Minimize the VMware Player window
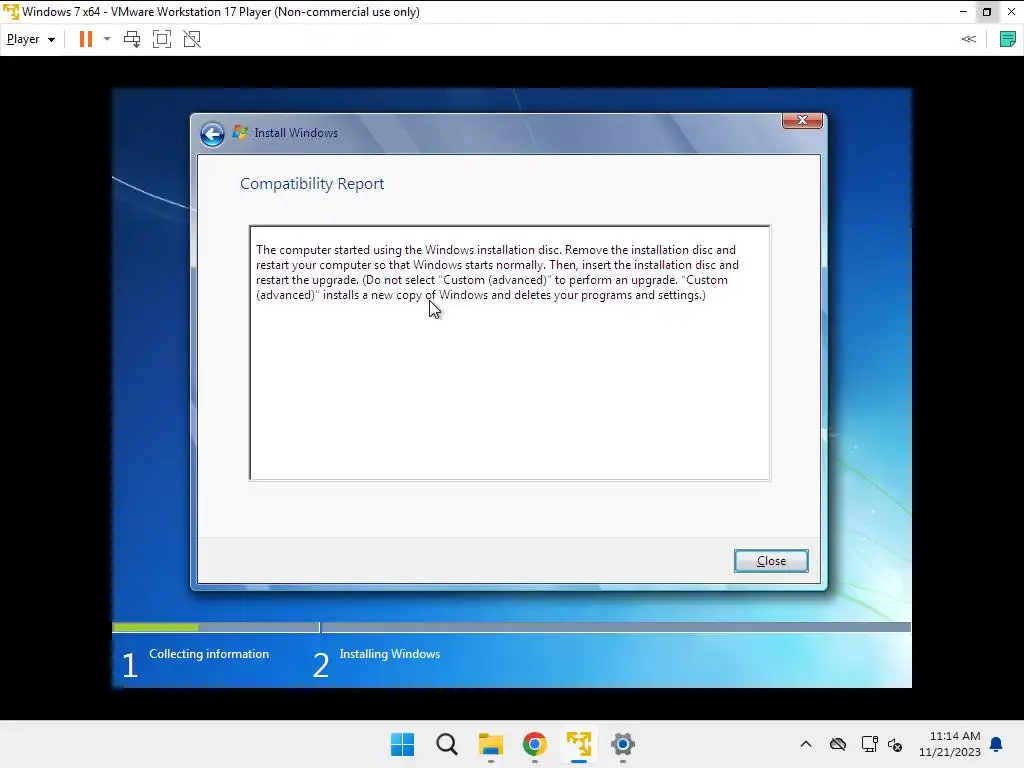 point(963,12)
